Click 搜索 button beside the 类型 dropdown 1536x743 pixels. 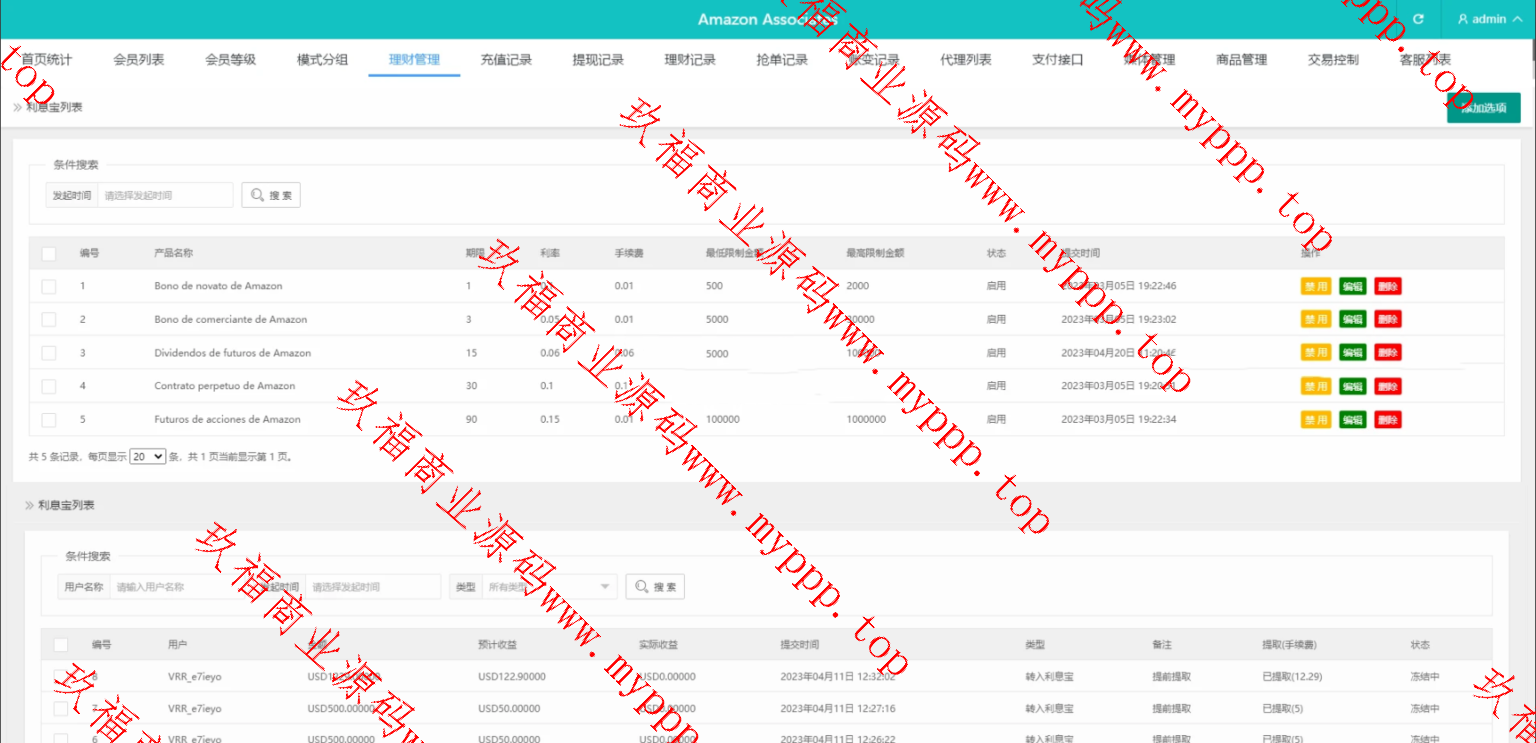(655, 587)
